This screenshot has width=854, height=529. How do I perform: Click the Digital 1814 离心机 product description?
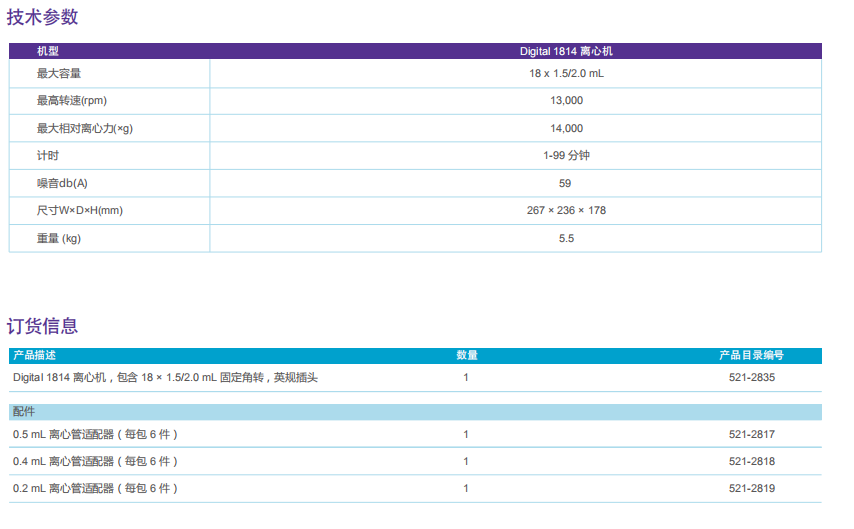point(165,377)
